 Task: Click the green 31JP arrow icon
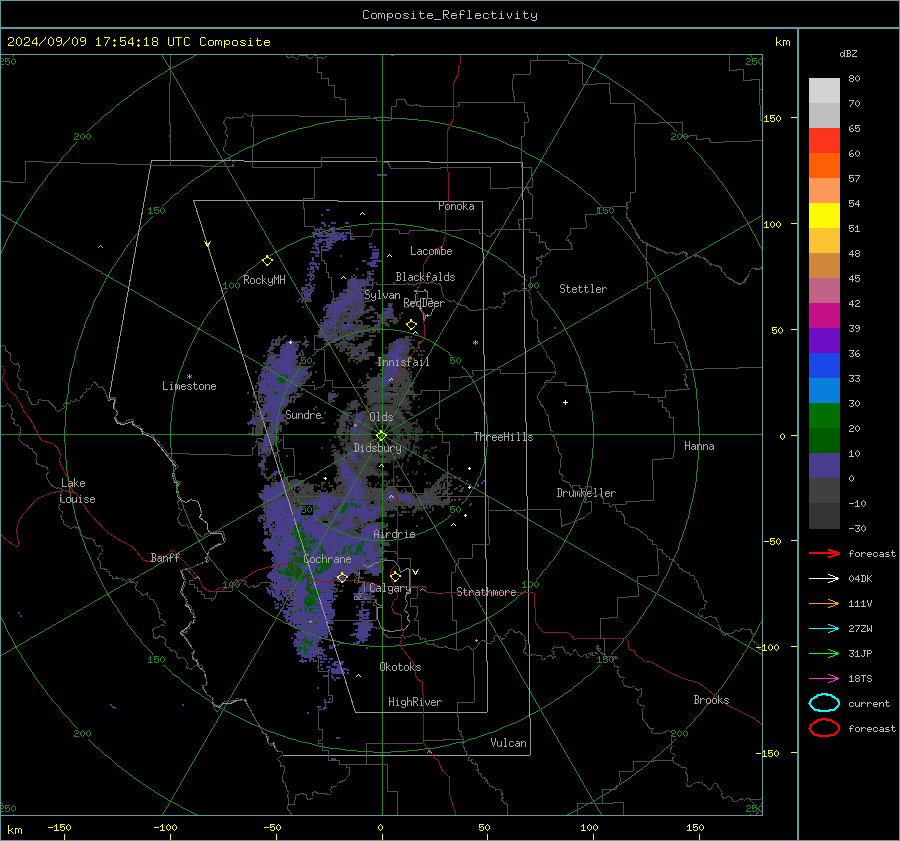coord(824,653)
